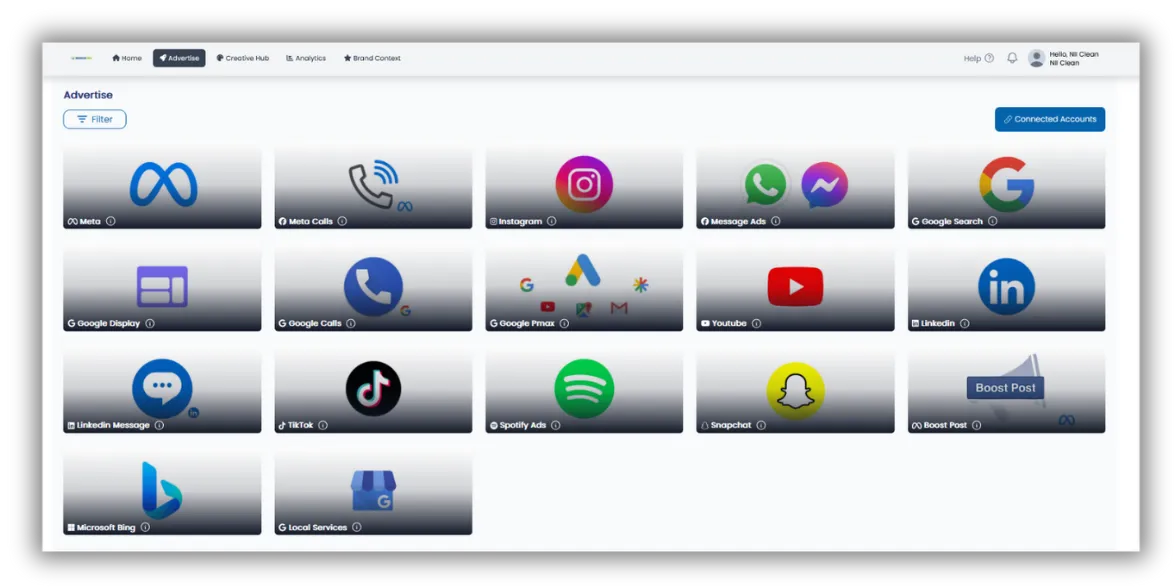
Task: Show info for Google Pmax
Action: click(x=565, y=324)
